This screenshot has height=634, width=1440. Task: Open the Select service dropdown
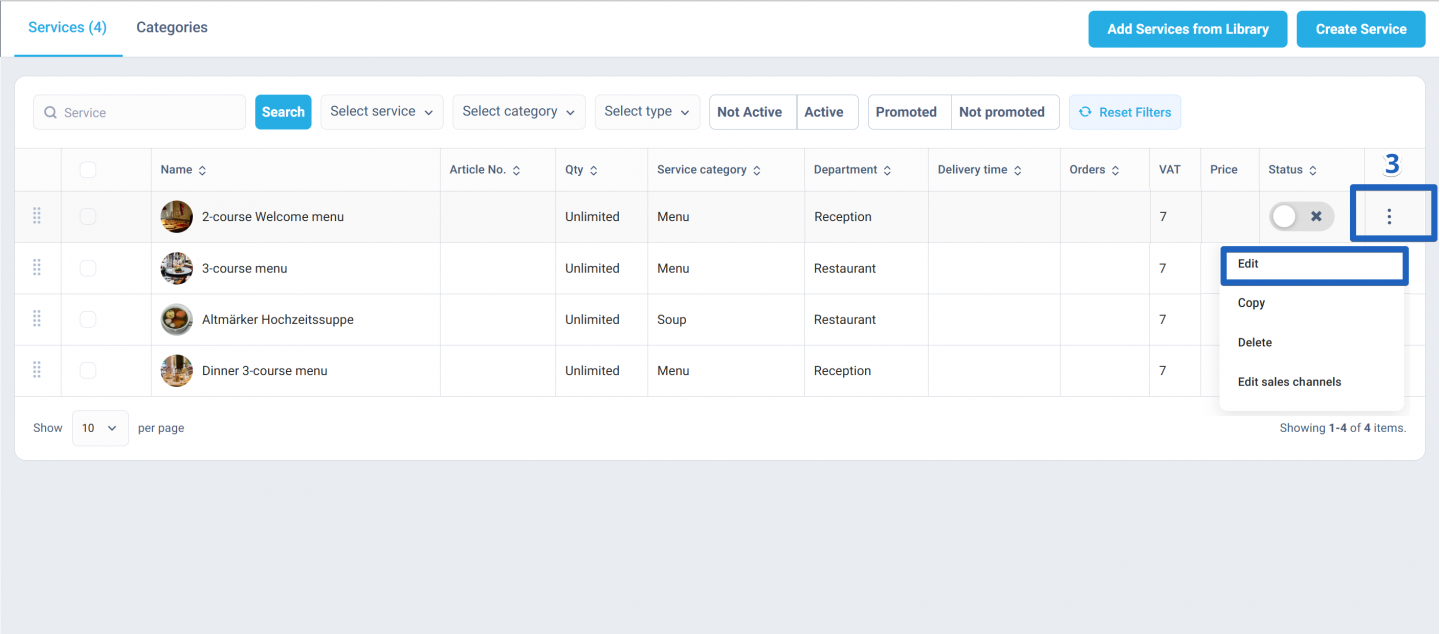point(382,112)
